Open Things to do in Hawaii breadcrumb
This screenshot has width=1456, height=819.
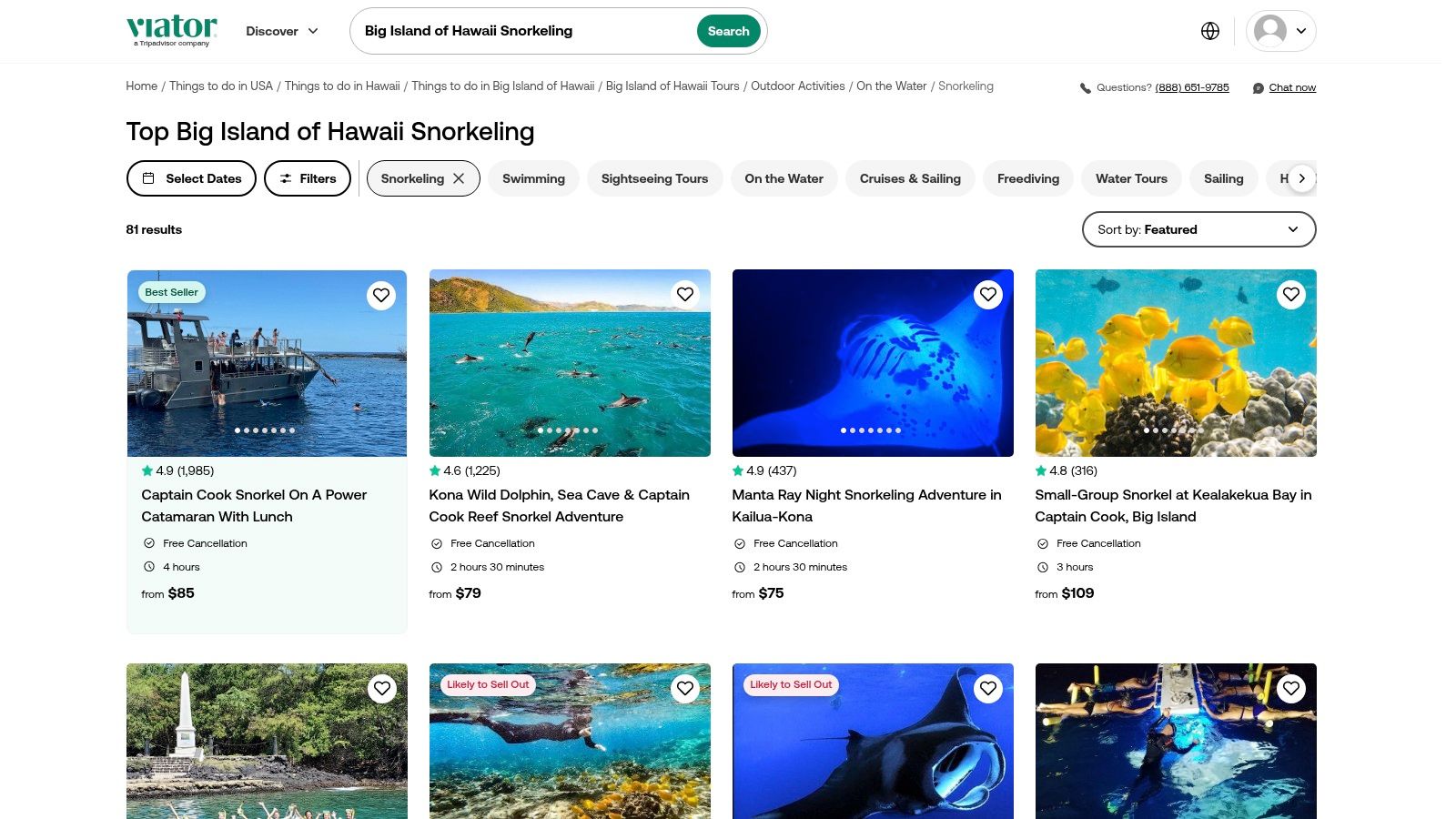pyautogui.click(x=342, y=86)
